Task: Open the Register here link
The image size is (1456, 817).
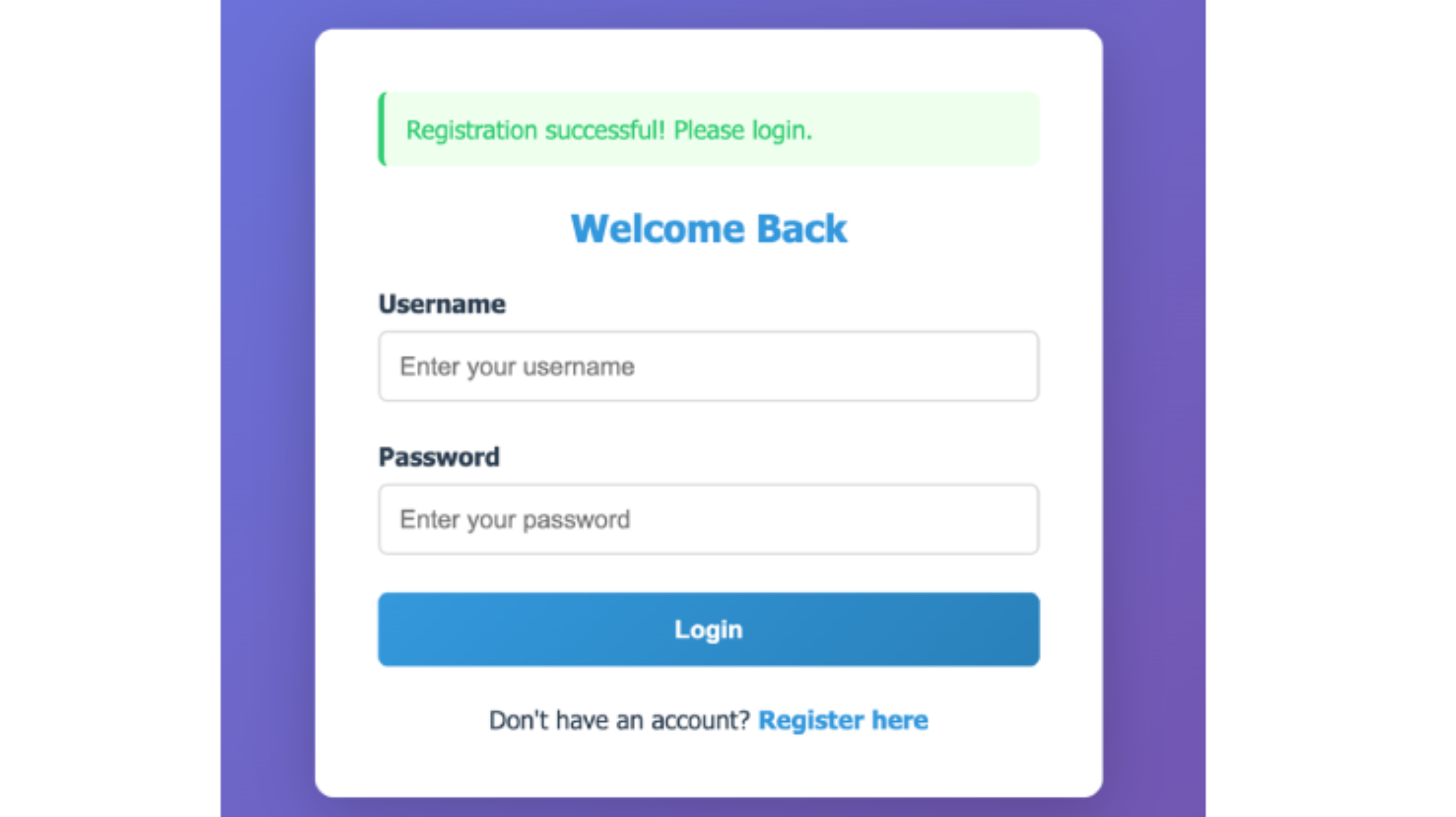Action: pos(842,720)
